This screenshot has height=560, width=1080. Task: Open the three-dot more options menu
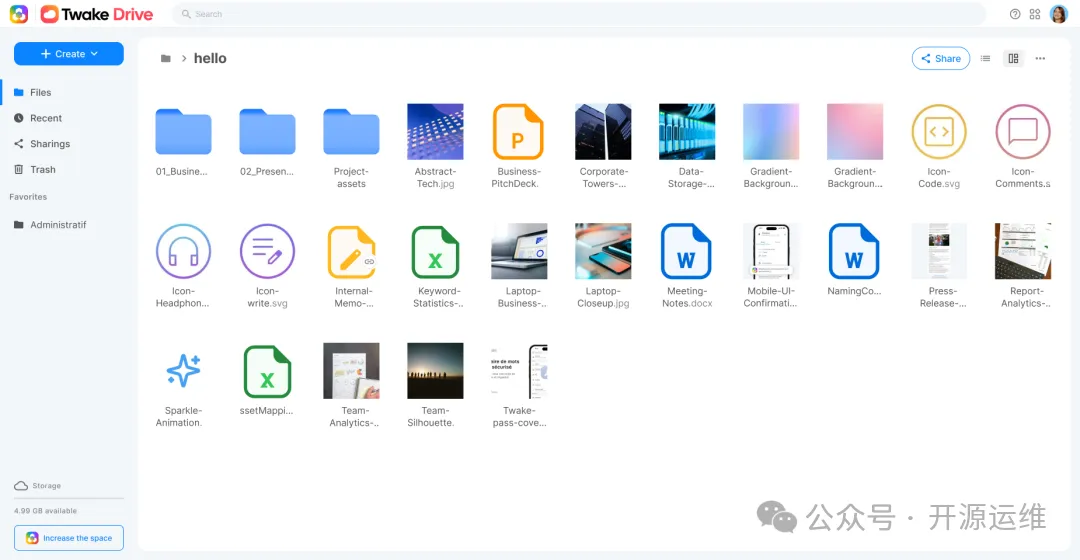click(1040, 59)
